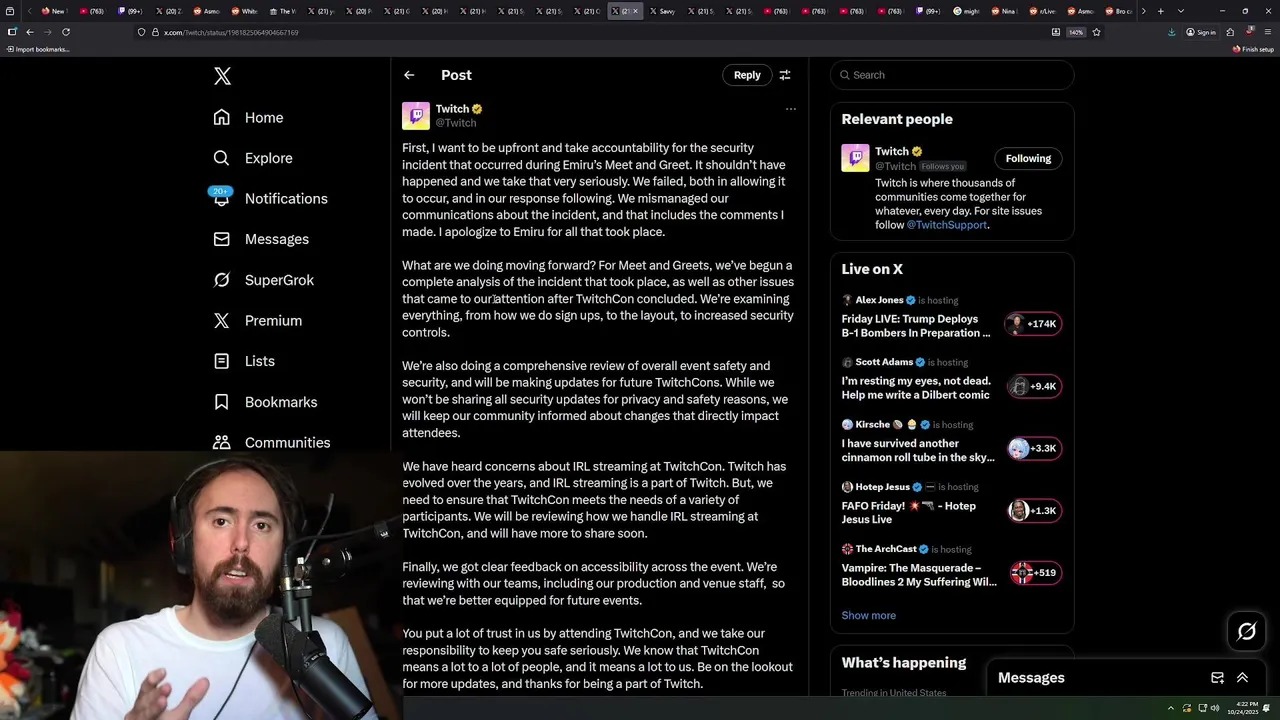Expand the Messages drawer with double chevron
Screen dimensions: 1280x720
pos(1242,678)
